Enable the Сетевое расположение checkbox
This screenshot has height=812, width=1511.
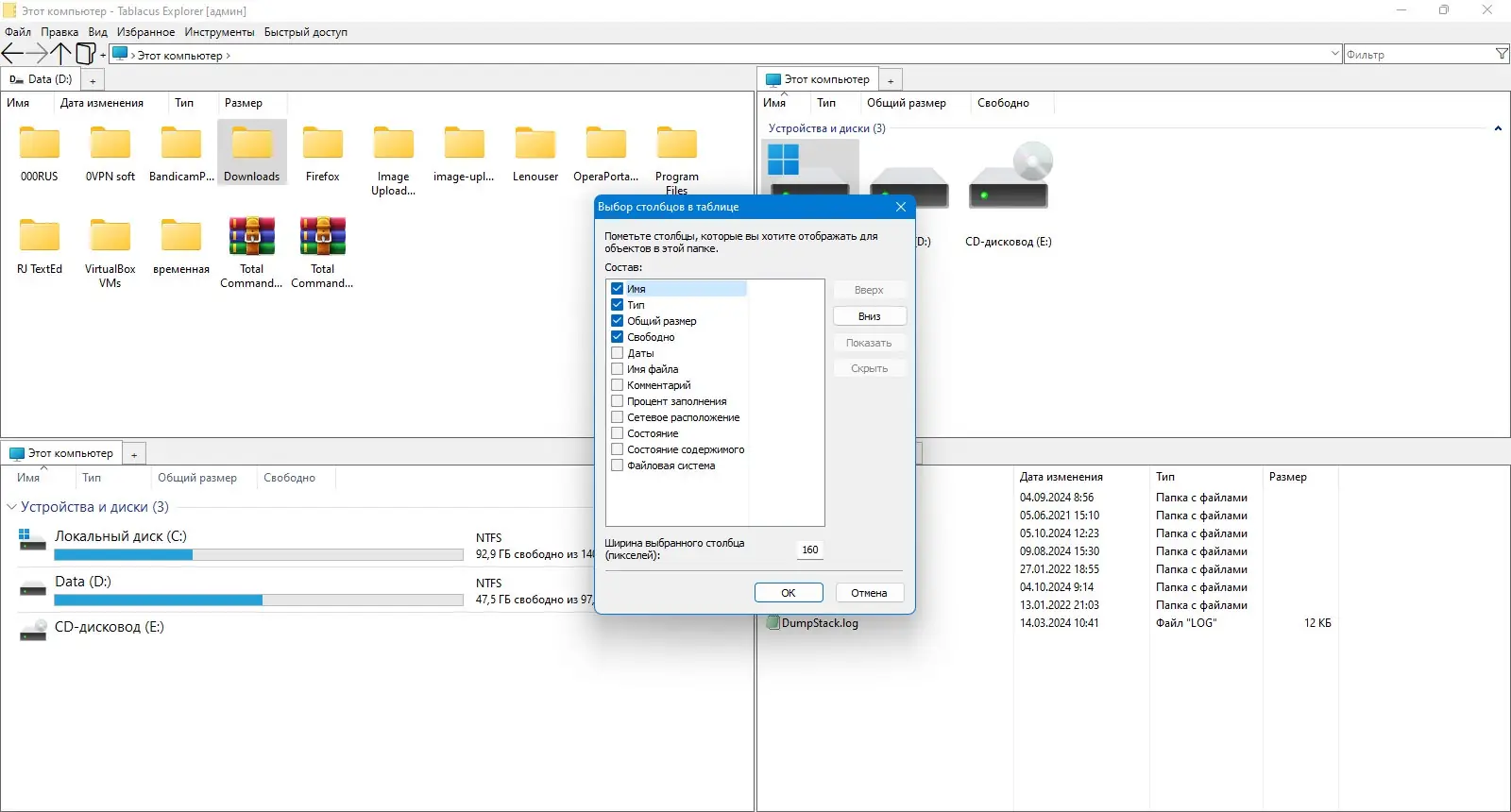pos(618,417)
